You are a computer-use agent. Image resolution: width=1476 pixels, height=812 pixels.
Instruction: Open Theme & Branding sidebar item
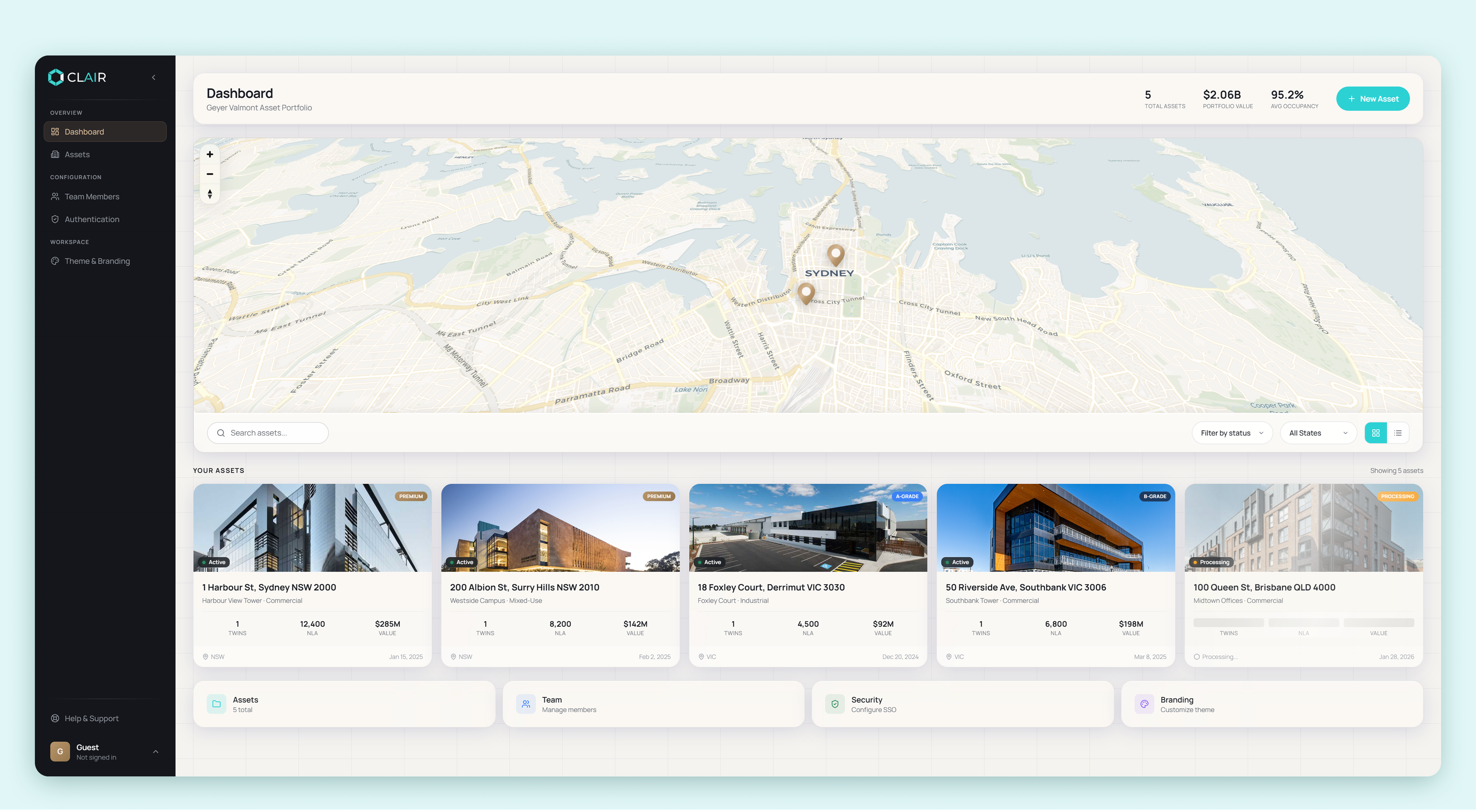coord(97,261)
